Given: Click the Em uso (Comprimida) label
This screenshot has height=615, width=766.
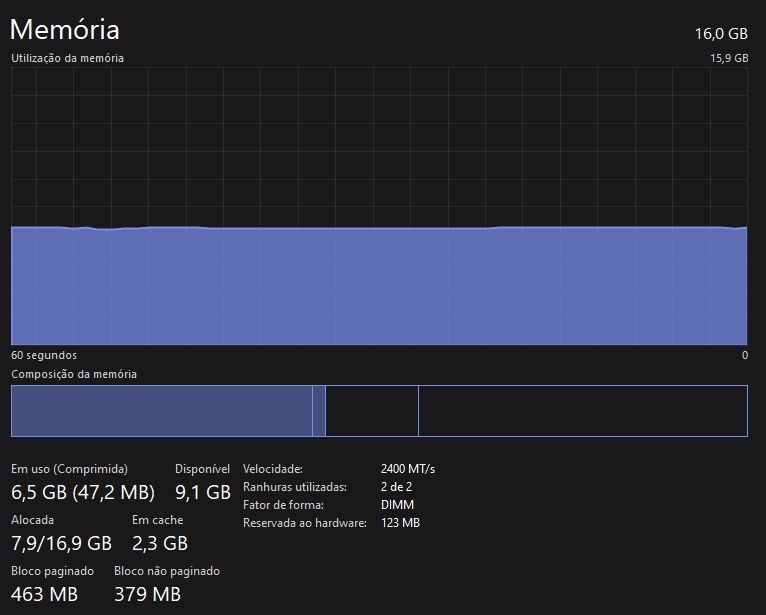Looking at the screenshot, I should click(69, 469).
